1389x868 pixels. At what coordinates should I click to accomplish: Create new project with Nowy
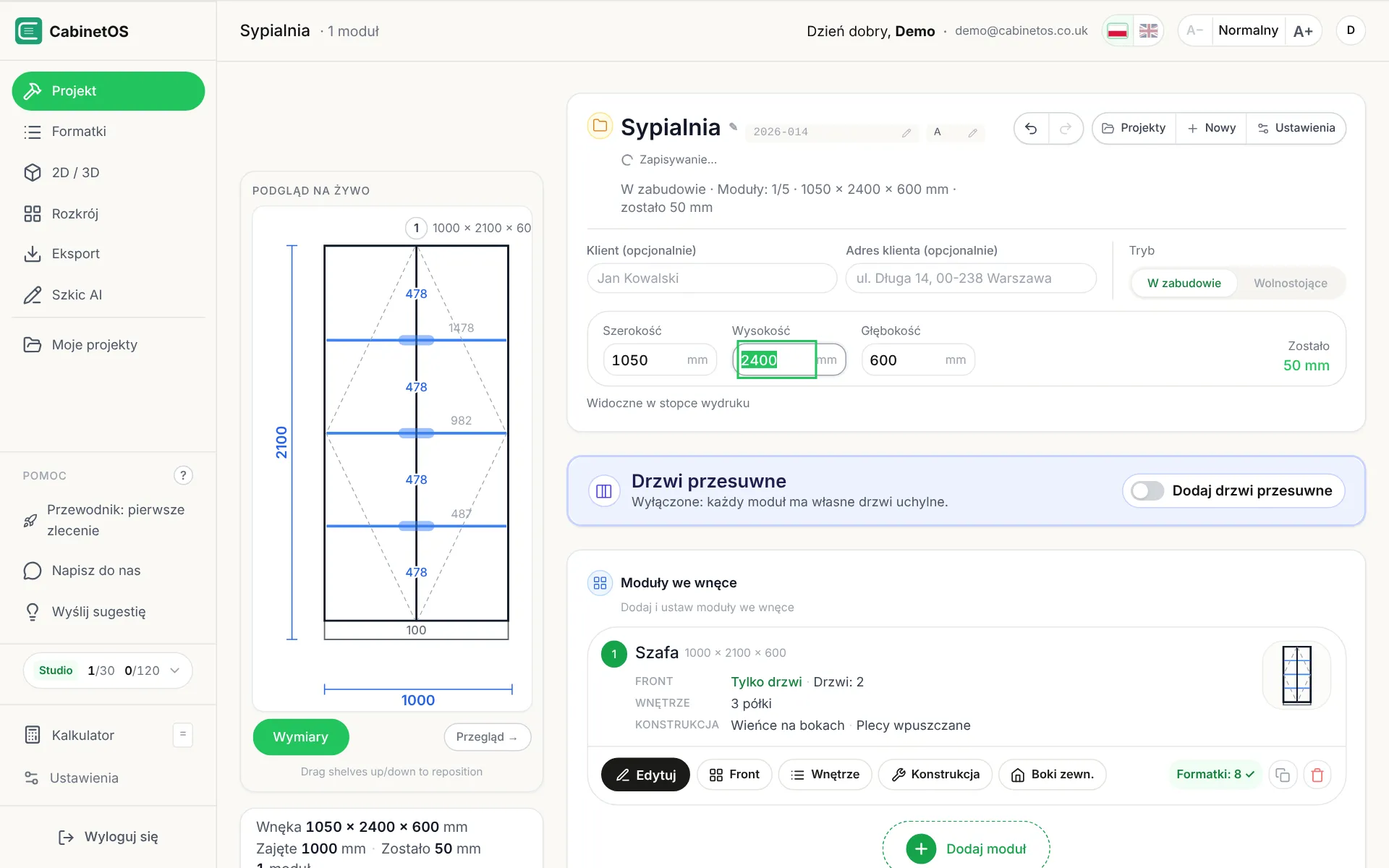tap(1211, 128)
